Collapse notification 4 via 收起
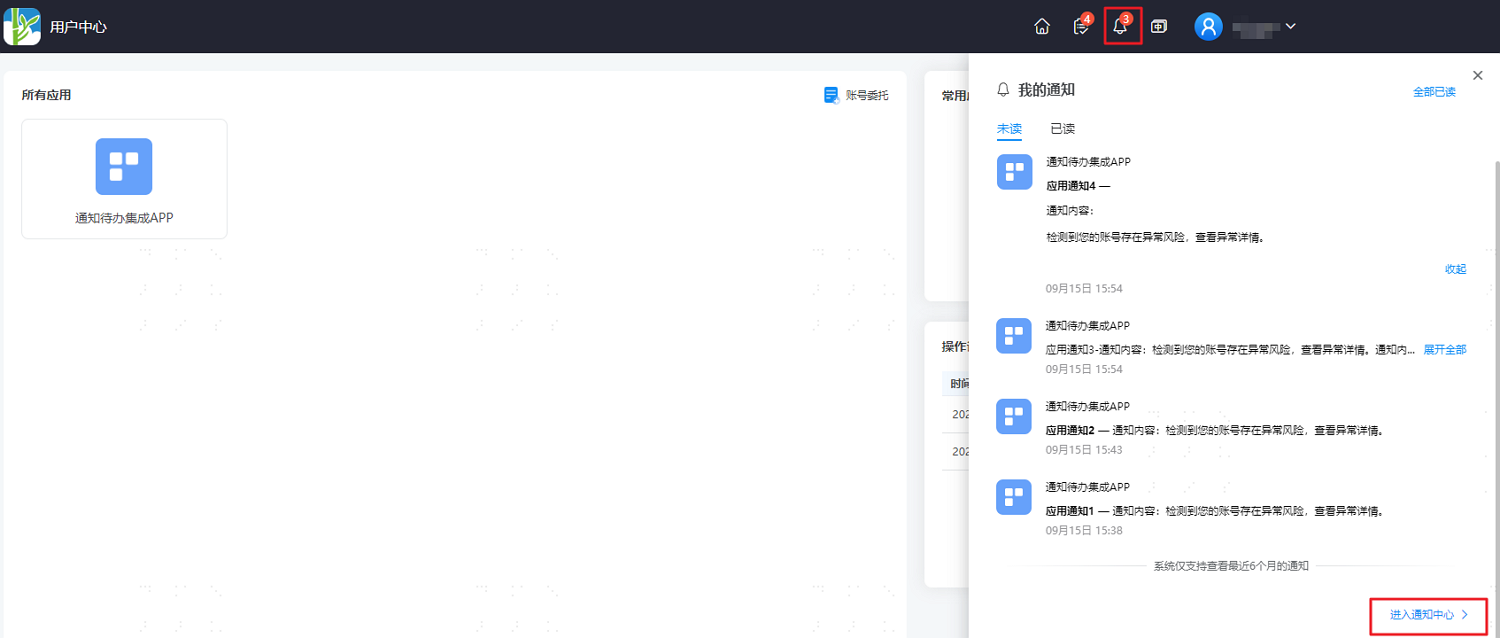This screenshot has width=1500, height=638. click(x=1455, y=269)
